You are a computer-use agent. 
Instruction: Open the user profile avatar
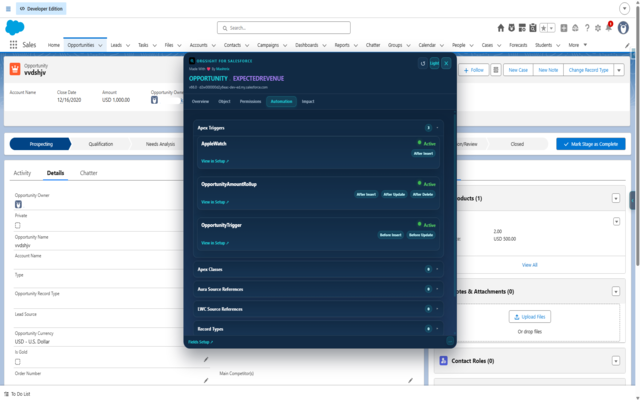(x=623, y=28)
